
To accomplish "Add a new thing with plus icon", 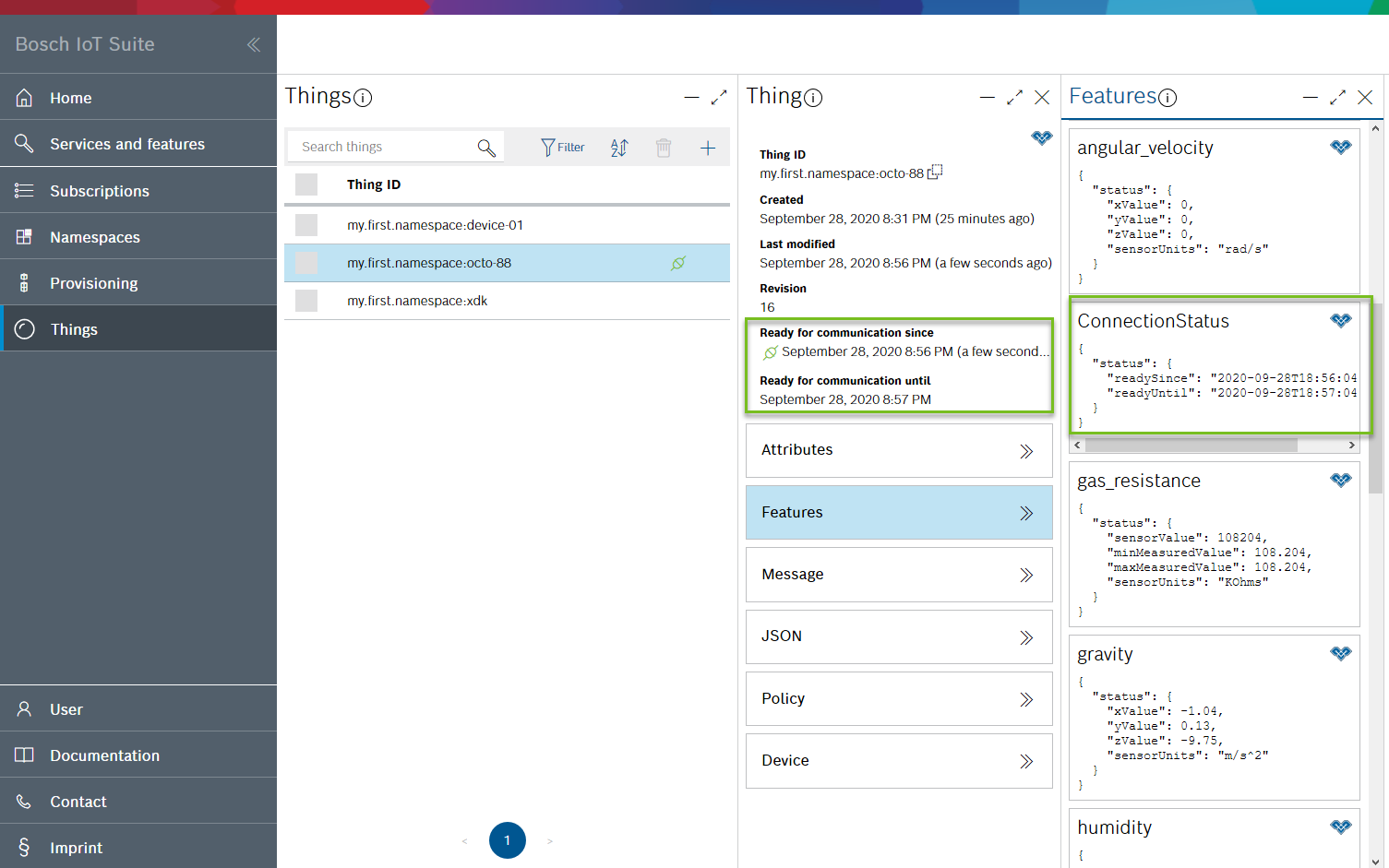I will coord(708,148).
